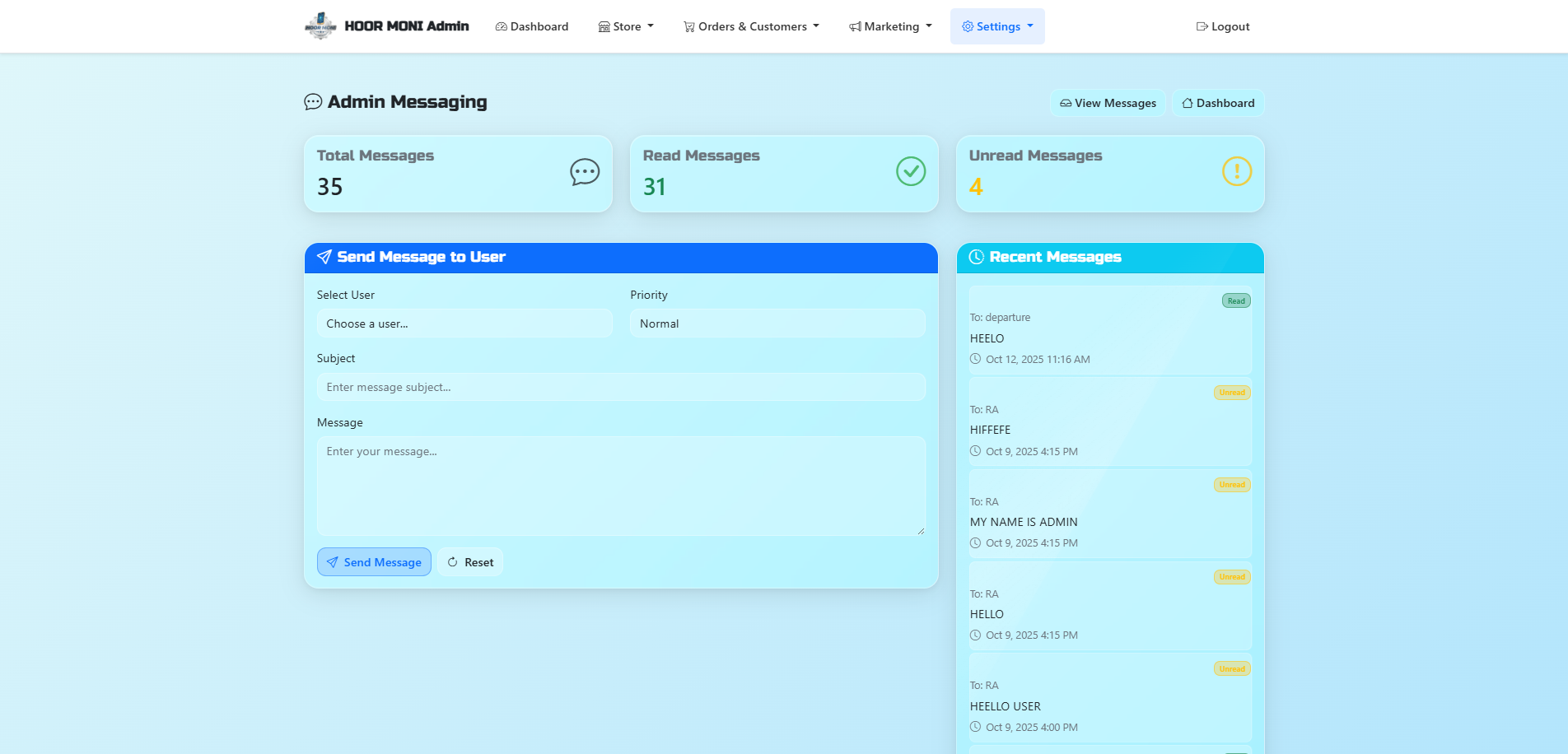This screenshot has width=1568, height=754.
Task: Open the Marketing dropdown
Action: tap(890, 26)
